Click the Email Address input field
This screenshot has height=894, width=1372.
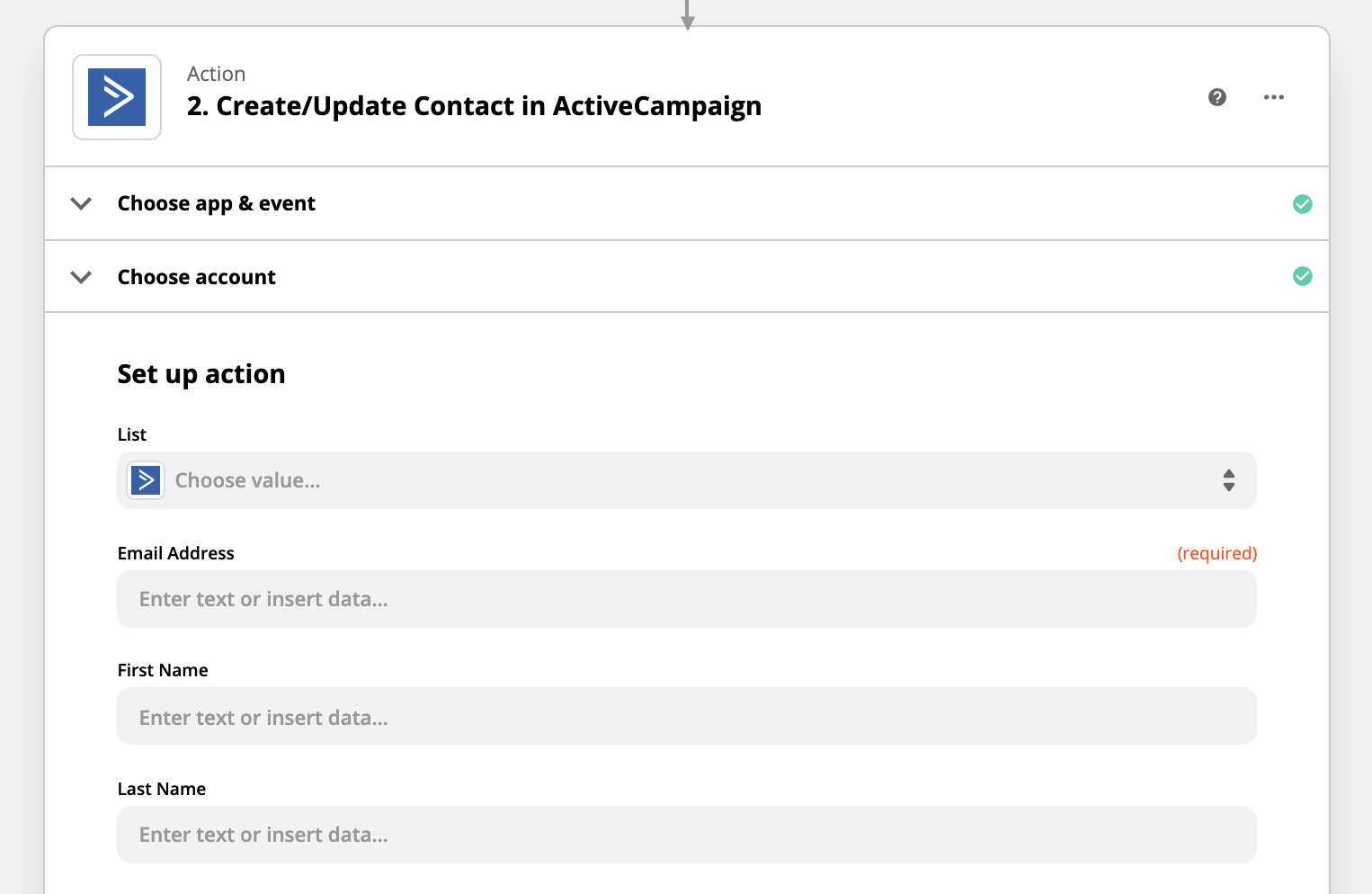click(687, 599)
